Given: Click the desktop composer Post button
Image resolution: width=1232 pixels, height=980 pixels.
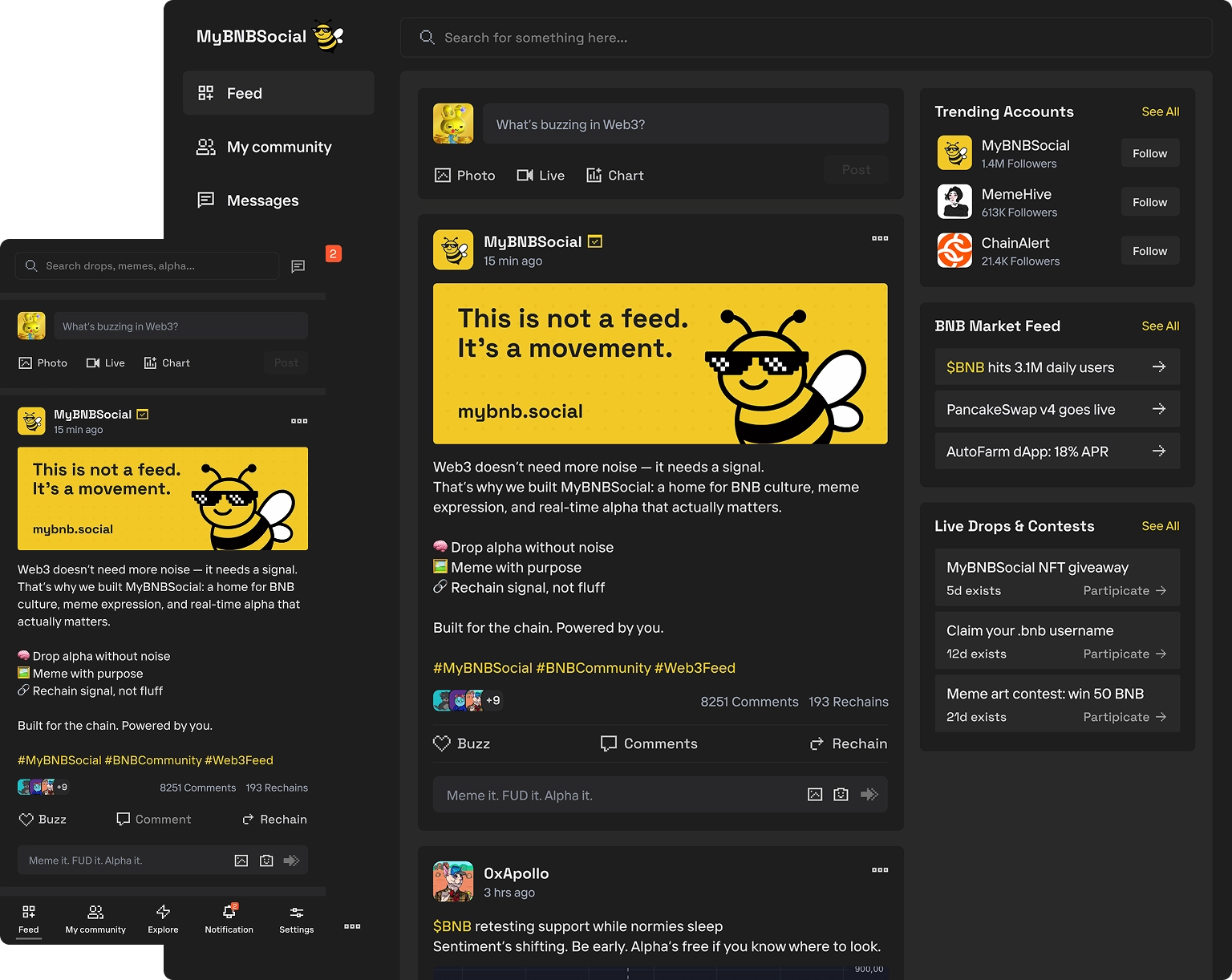Looking at the screenshot, I should [856, 170].
